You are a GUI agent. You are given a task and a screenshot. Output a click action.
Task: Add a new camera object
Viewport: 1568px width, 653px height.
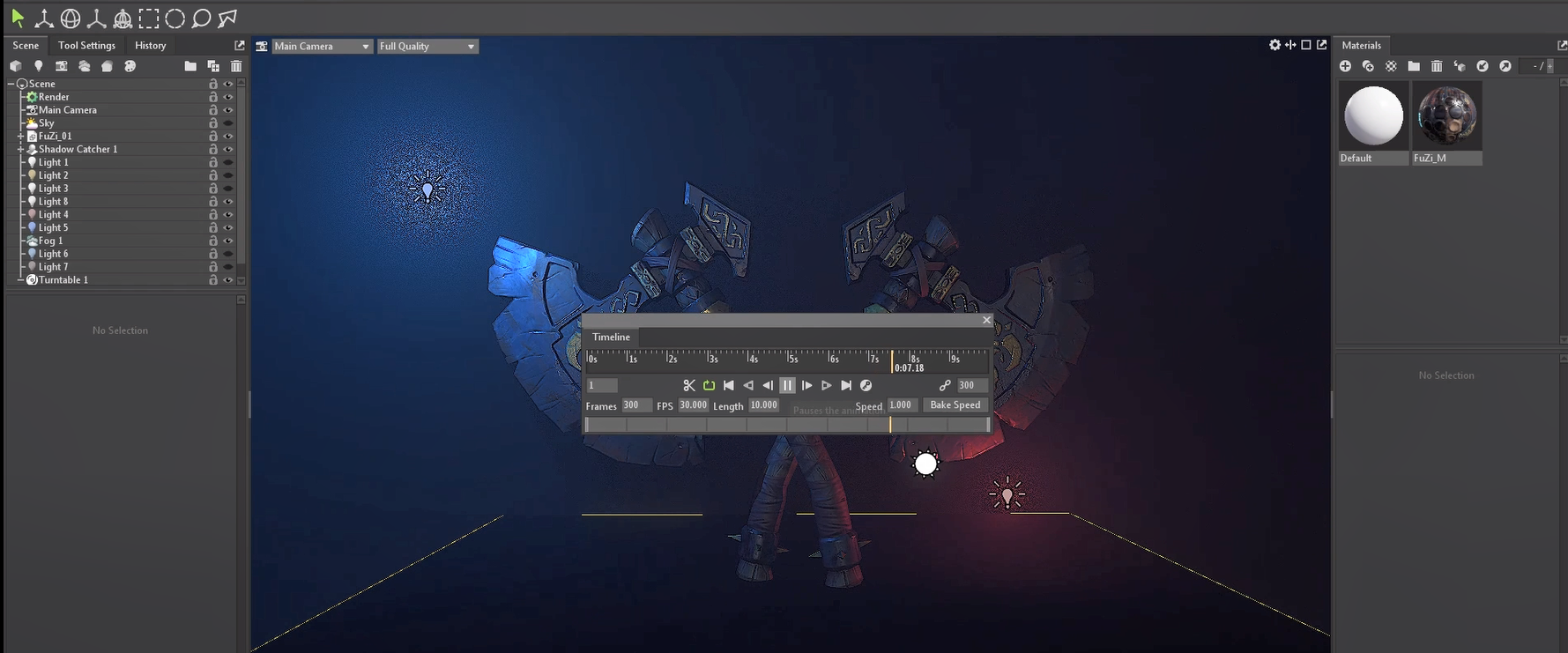tap(61, 66)
